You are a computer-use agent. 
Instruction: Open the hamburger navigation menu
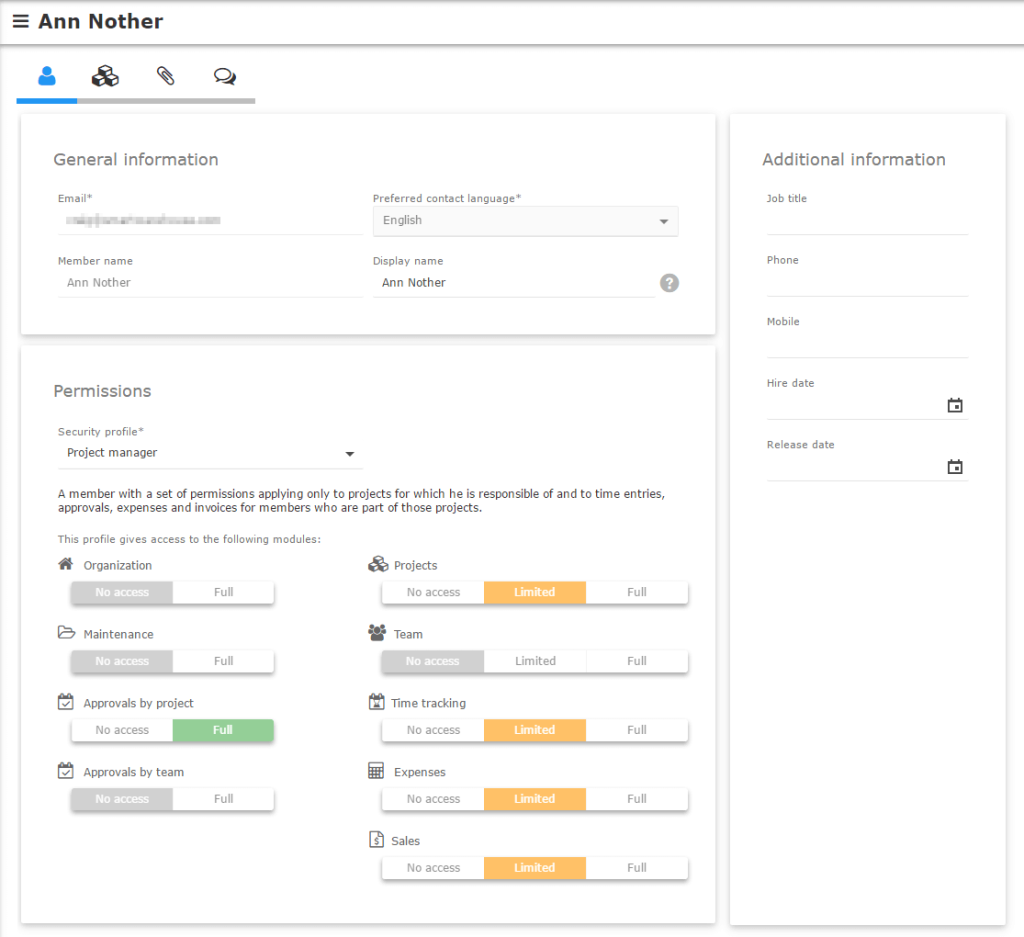click(20, 21)
